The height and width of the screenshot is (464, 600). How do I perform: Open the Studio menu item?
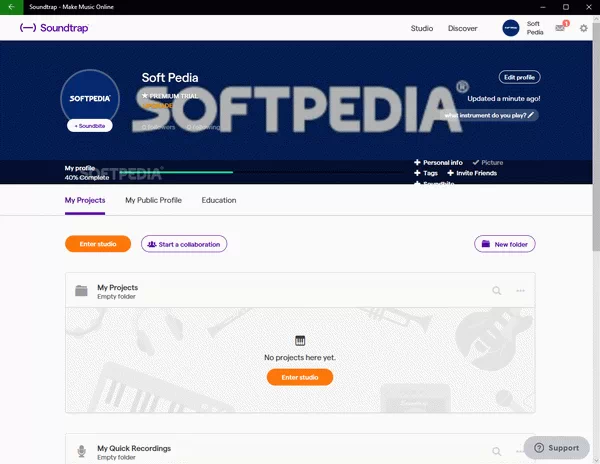click(422, 28)
